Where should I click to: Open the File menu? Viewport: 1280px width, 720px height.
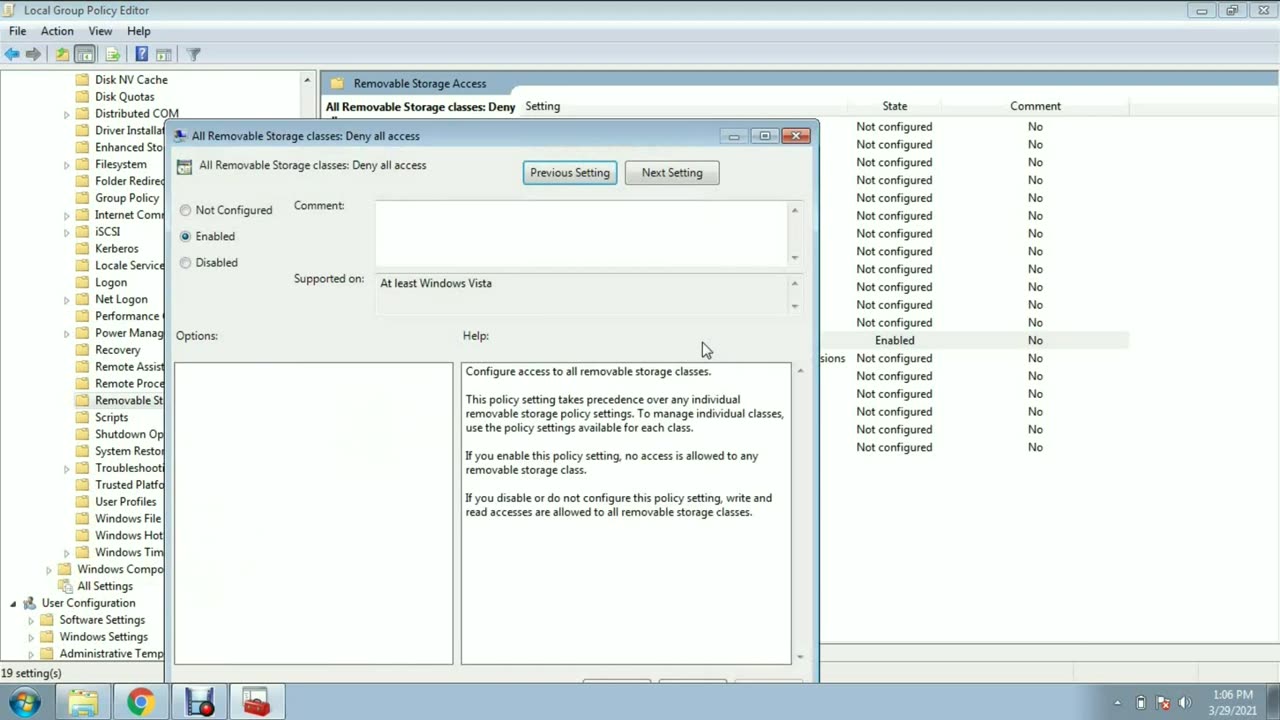pyautogui.click(x=17, y=31)
